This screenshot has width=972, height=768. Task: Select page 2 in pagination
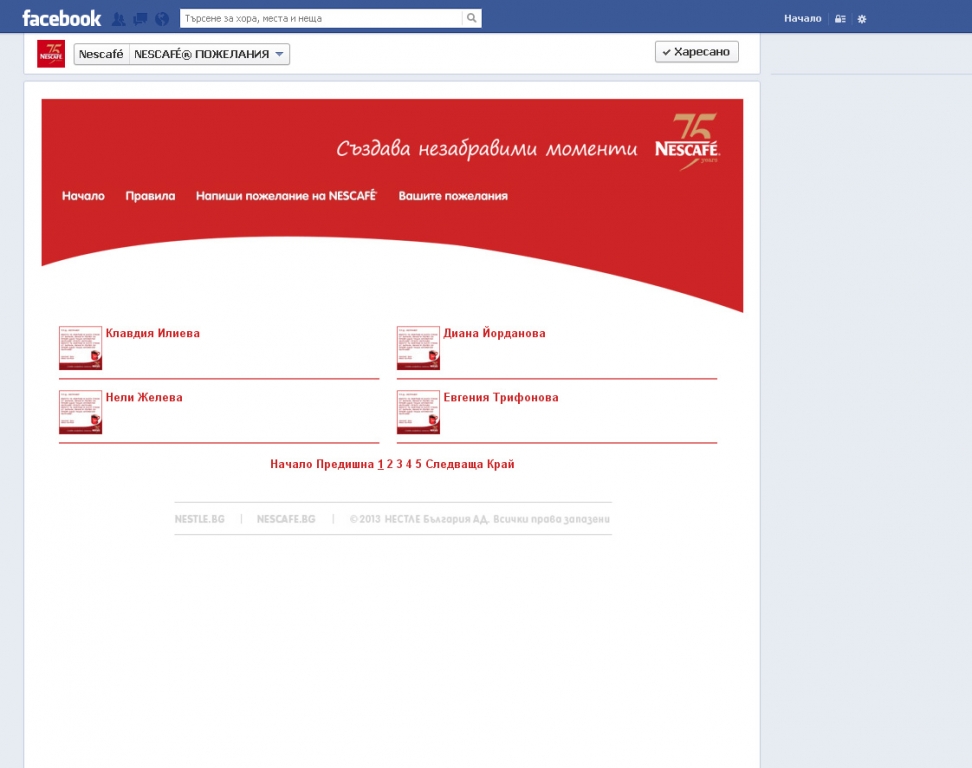[x=390, y=464]
